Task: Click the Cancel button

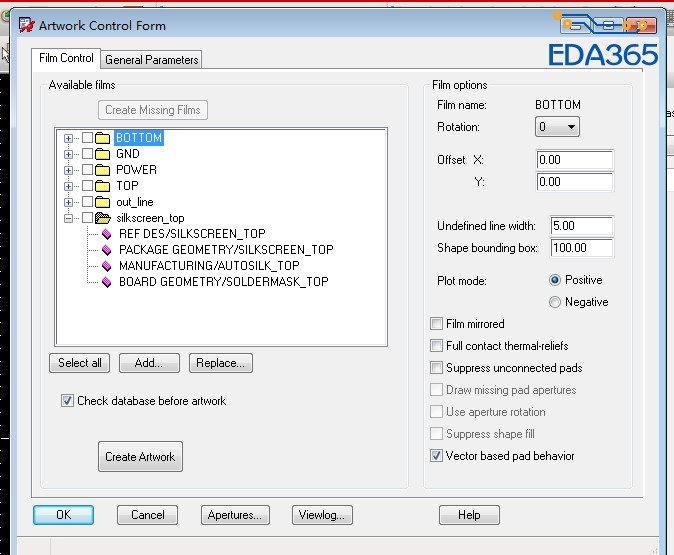Action: click(147, 515)
